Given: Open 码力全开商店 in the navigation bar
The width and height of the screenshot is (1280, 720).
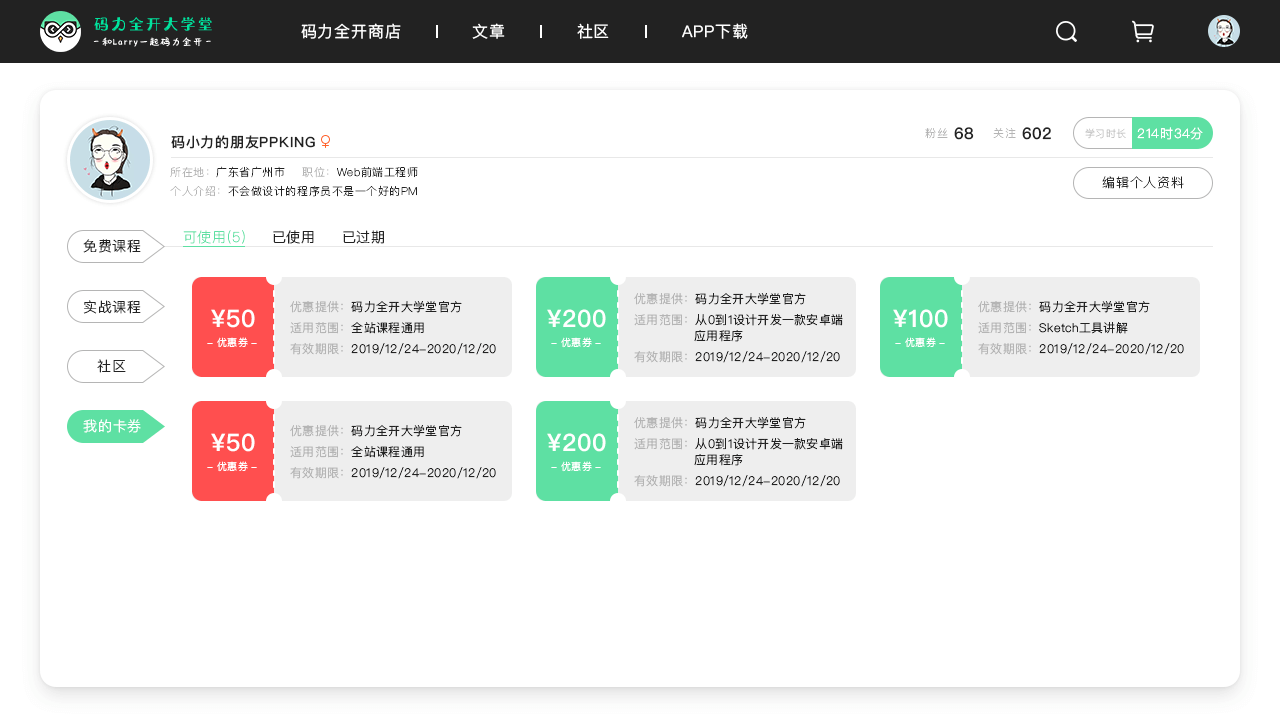Looking at the screenshot, I should [x=351, y=32].
